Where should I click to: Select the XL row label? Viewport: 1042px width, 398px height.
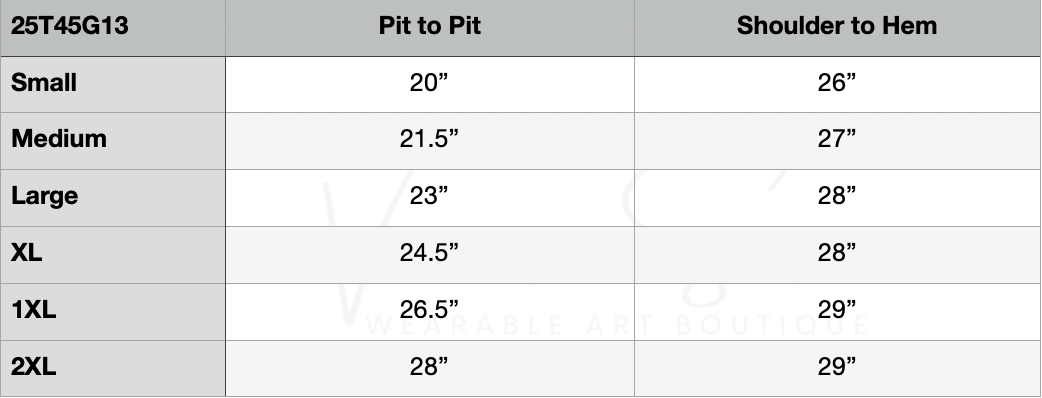click(113, 255)
